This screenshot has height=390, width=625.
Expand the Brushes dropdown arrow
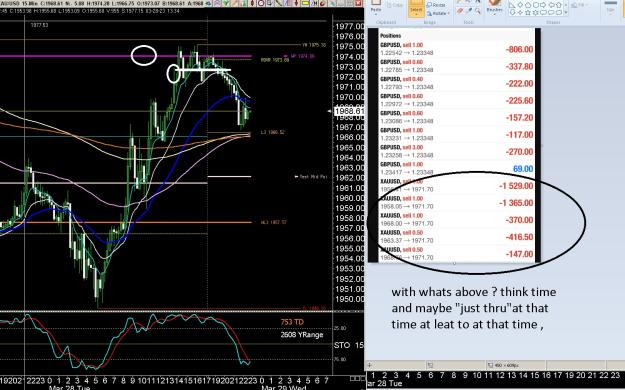coord(495,15)
